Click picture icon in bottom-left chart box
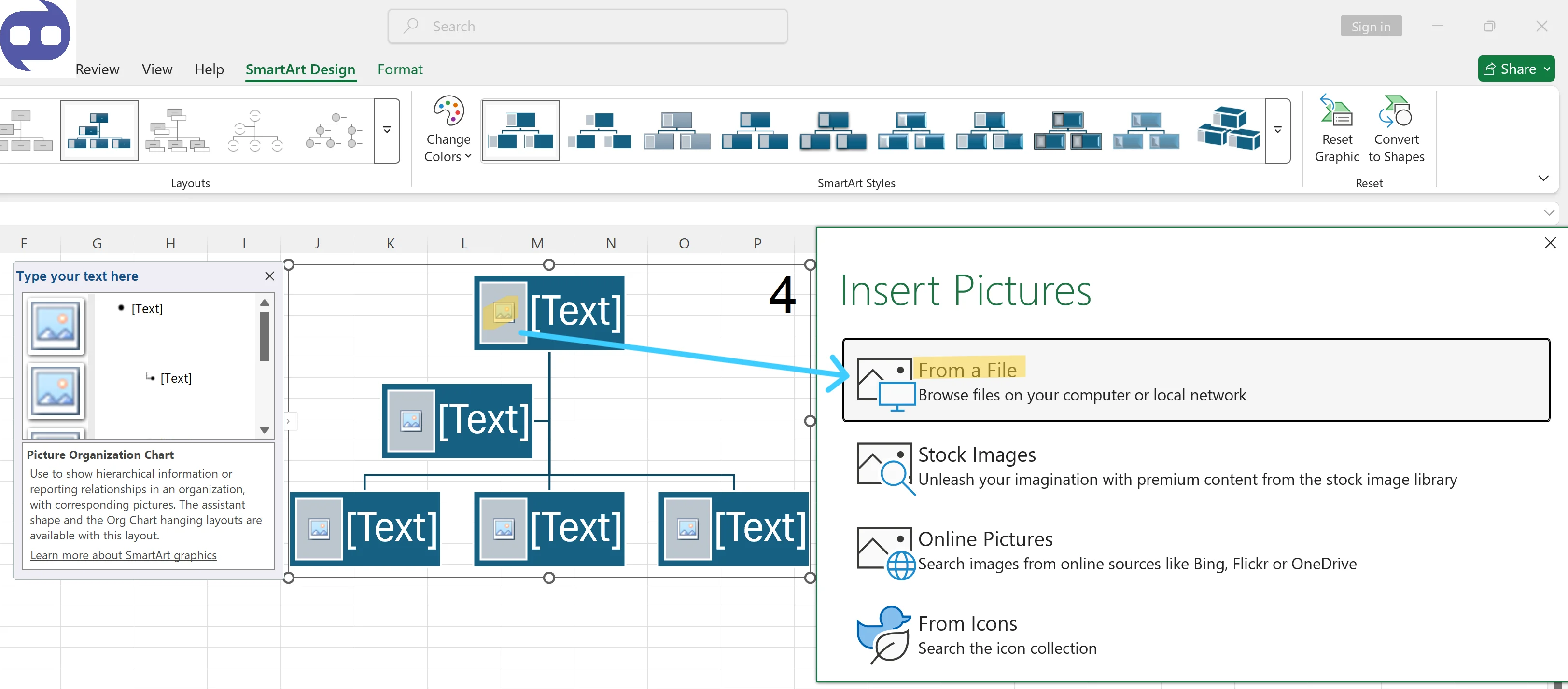The width and height of the screenshot is (1568, 689). pyautogui.click(x=319, y=528)
